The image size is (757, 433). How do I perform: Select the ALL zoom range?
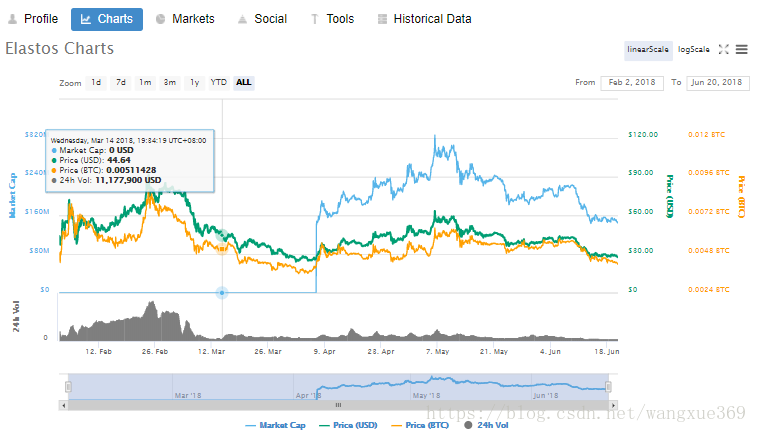244,83
